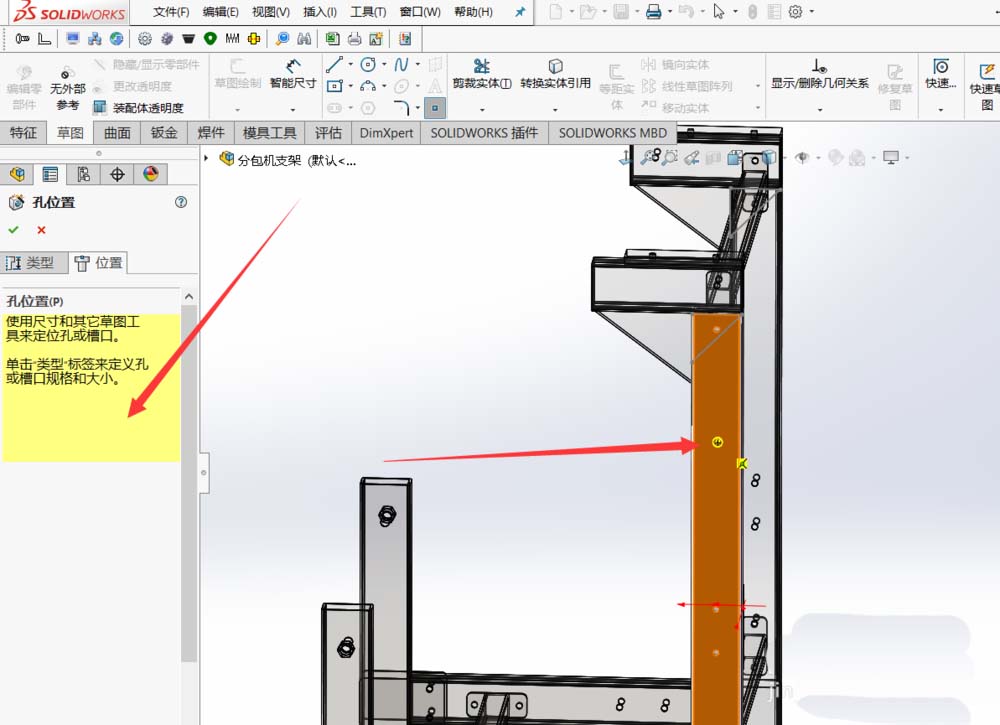This screenshot has width=1000, height=725.
Task: Cancel hole position with red X
Action: [x=41, y=230]
